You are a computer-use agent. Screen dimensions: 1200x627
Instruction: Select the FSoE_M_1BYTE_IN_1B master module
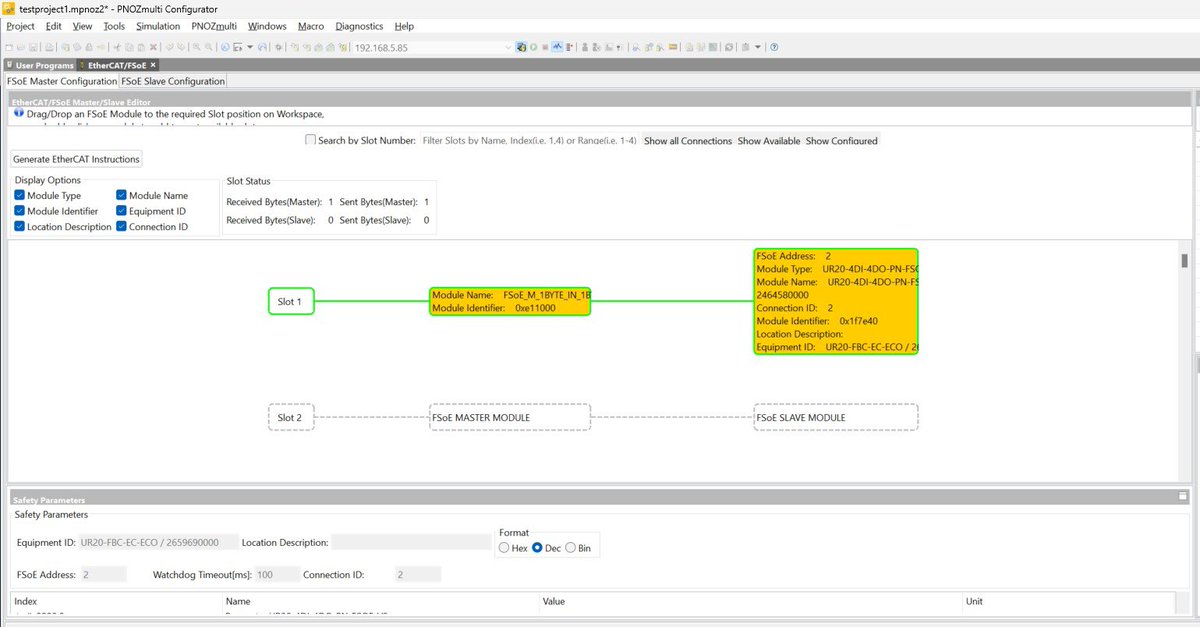[x=510, y=301]
